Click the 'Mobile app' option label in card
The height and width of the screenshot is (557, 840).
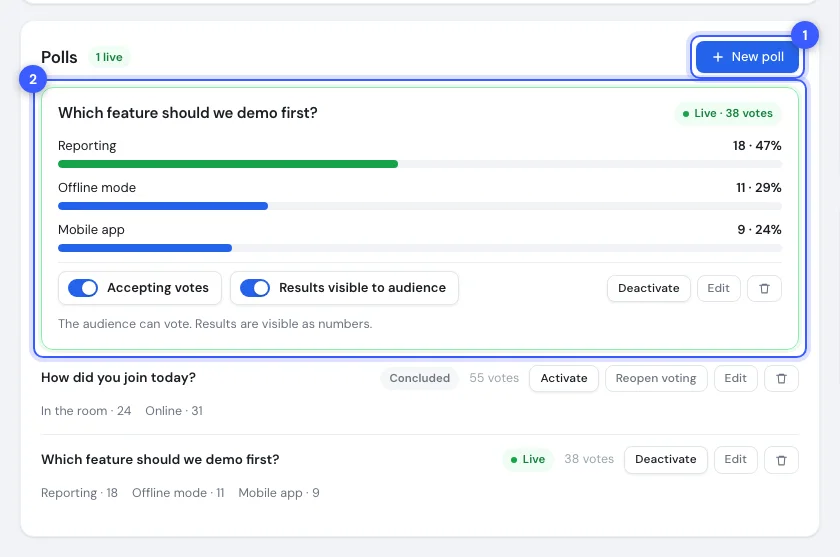click(91, 230)
